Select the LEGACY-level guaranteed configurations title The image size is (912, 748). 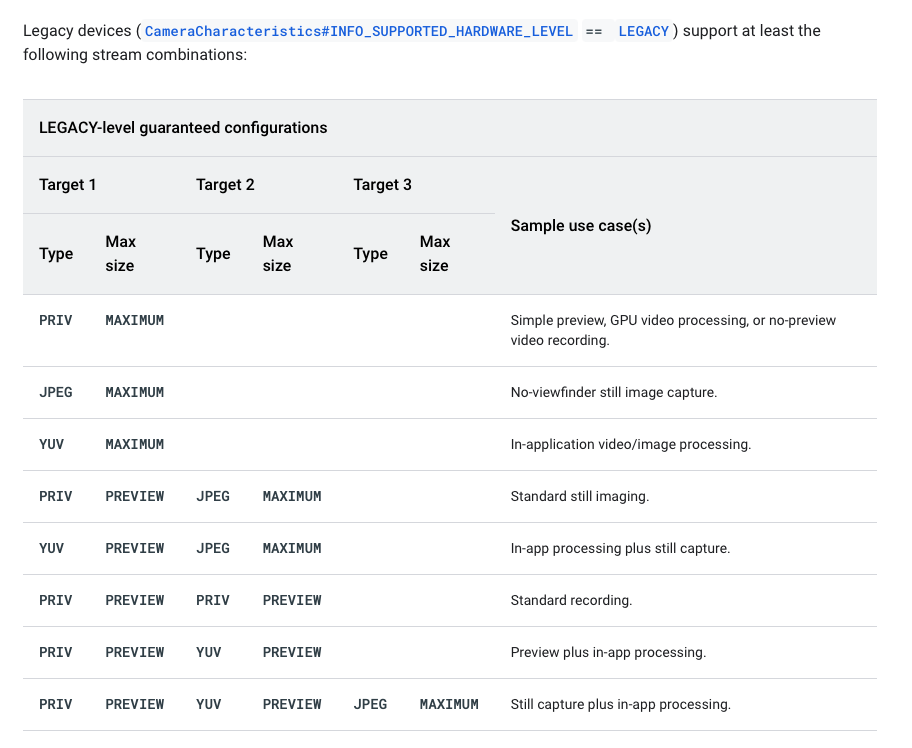(x=183, y=128)
